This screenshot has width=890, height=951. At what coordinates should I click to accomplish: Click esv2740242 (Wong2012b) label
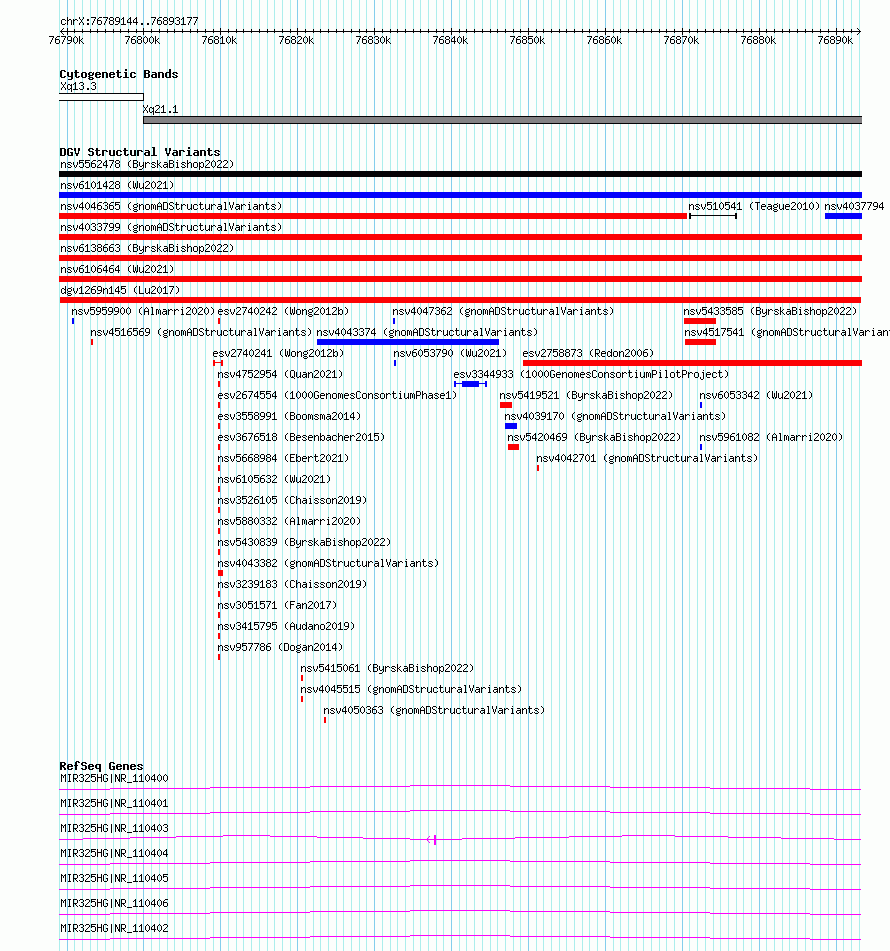click(283, 311)
